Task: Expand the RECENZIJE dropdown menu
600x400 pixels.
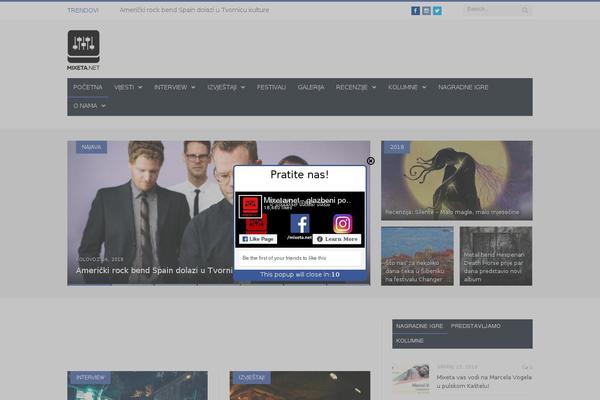Action: (356, 87)
